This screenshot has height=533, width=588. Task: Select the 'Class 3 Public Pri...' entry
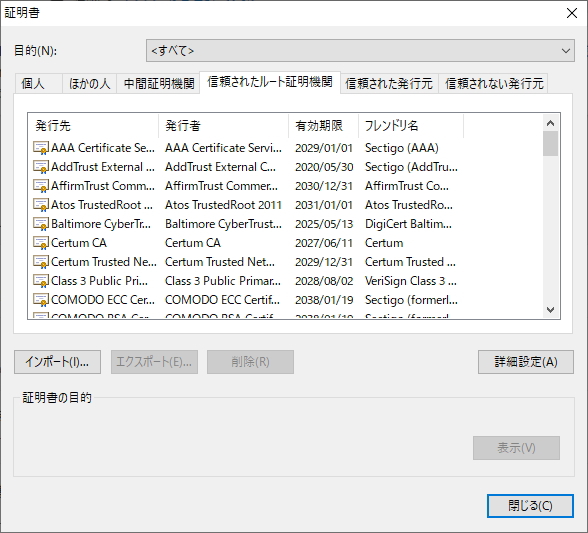coord(99,281)
